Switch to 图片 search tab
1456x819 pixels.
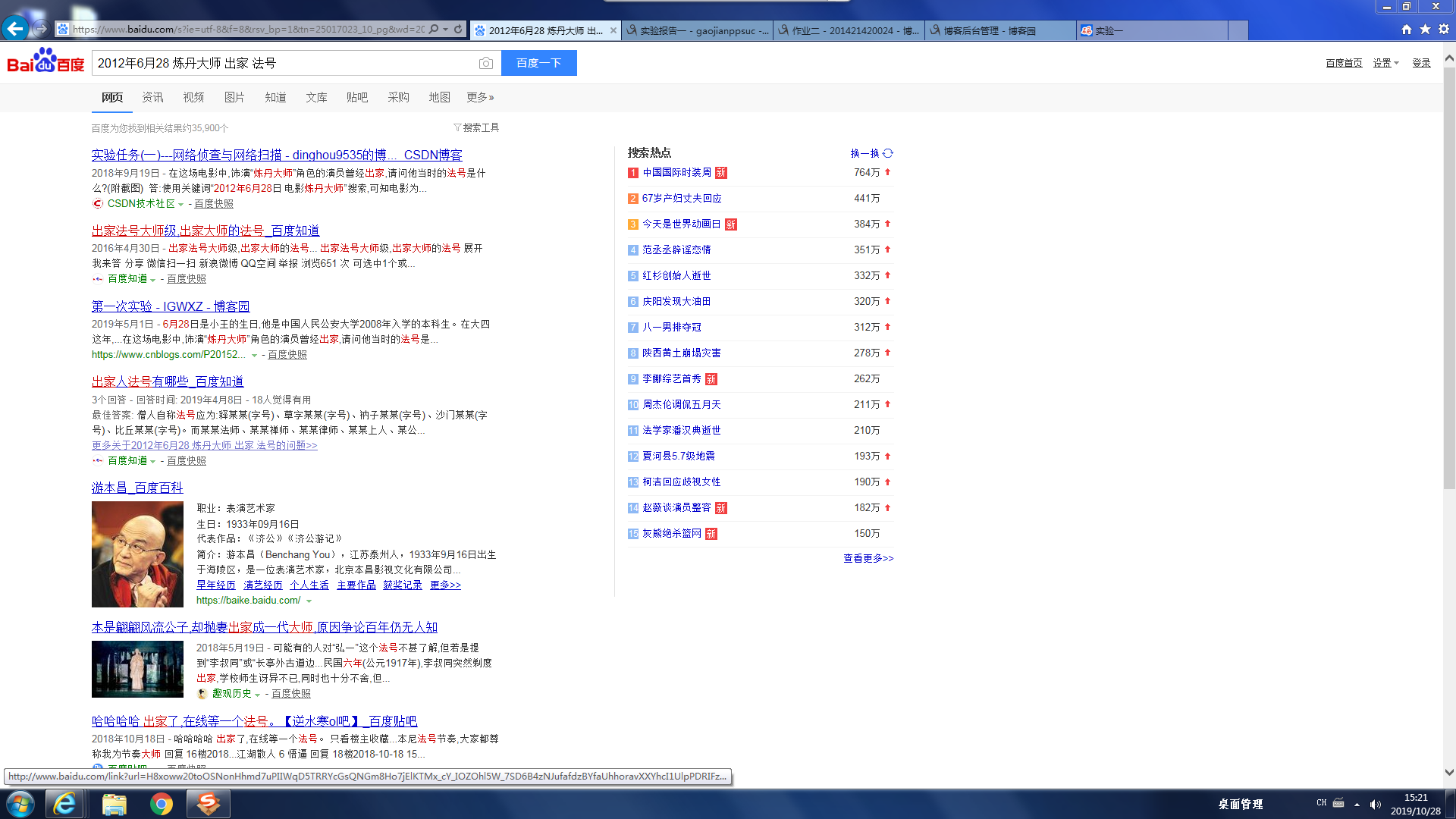point(234,97)
